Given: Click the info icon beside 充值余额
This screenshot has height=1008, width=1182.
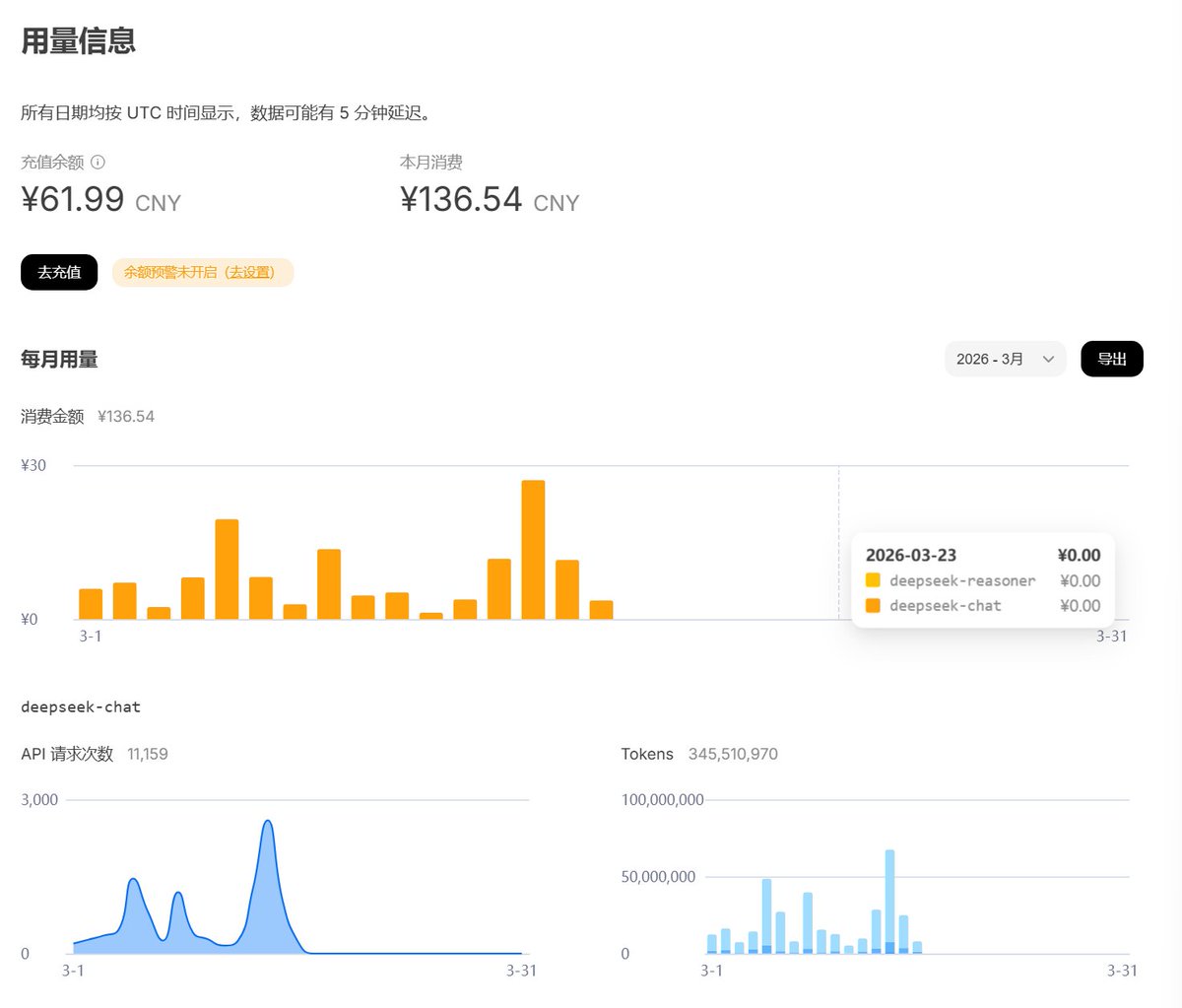Looking at the screenshot, I should pos(98,163).
